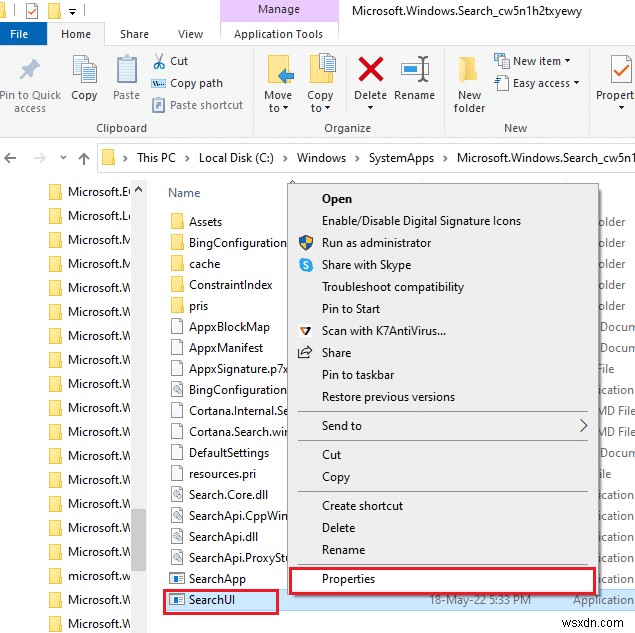Click the Pin to Quick access icon
Screen dimensions: 635x633
pyautogui.click(x=30, y=70)
